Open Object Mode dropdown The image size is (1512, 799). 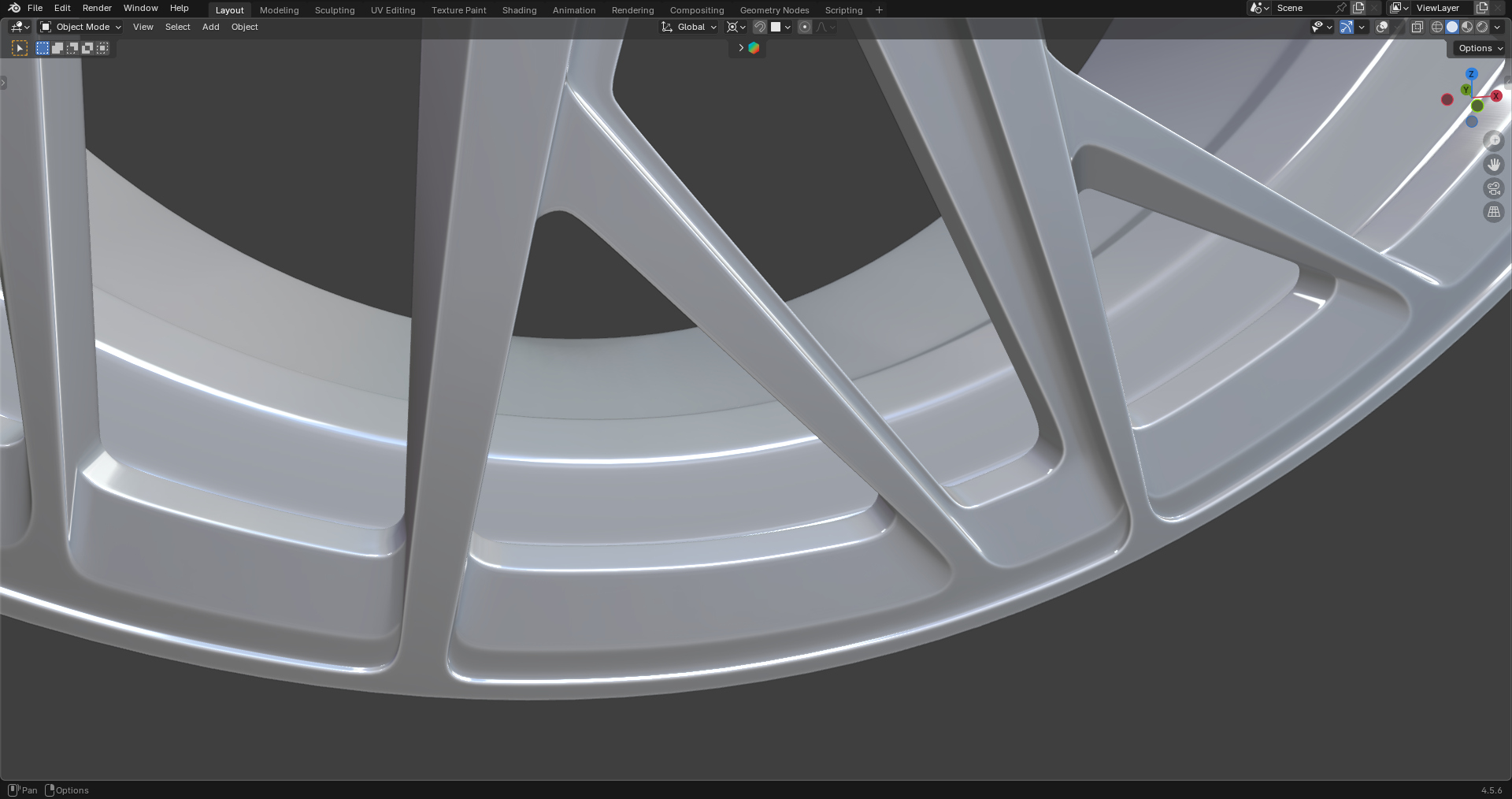pos(81,27)
